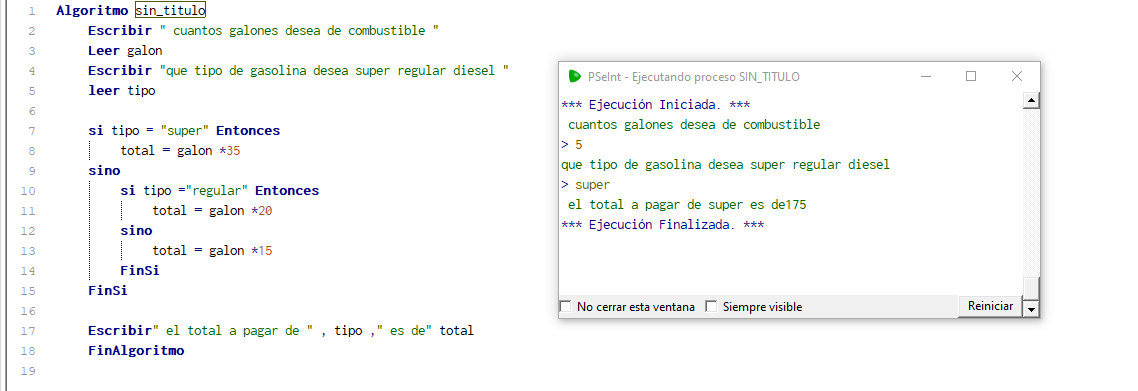
Task: Click scrollbar down arrow in PSeInt window
Action: (x=1031, y=309)
